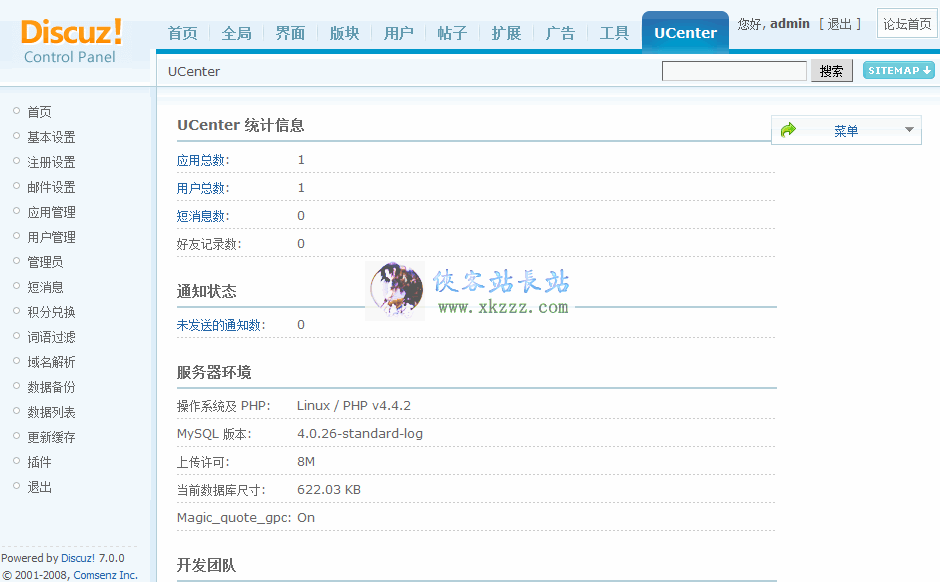Click the 退出 logout link in header

[x=839, y=24]
